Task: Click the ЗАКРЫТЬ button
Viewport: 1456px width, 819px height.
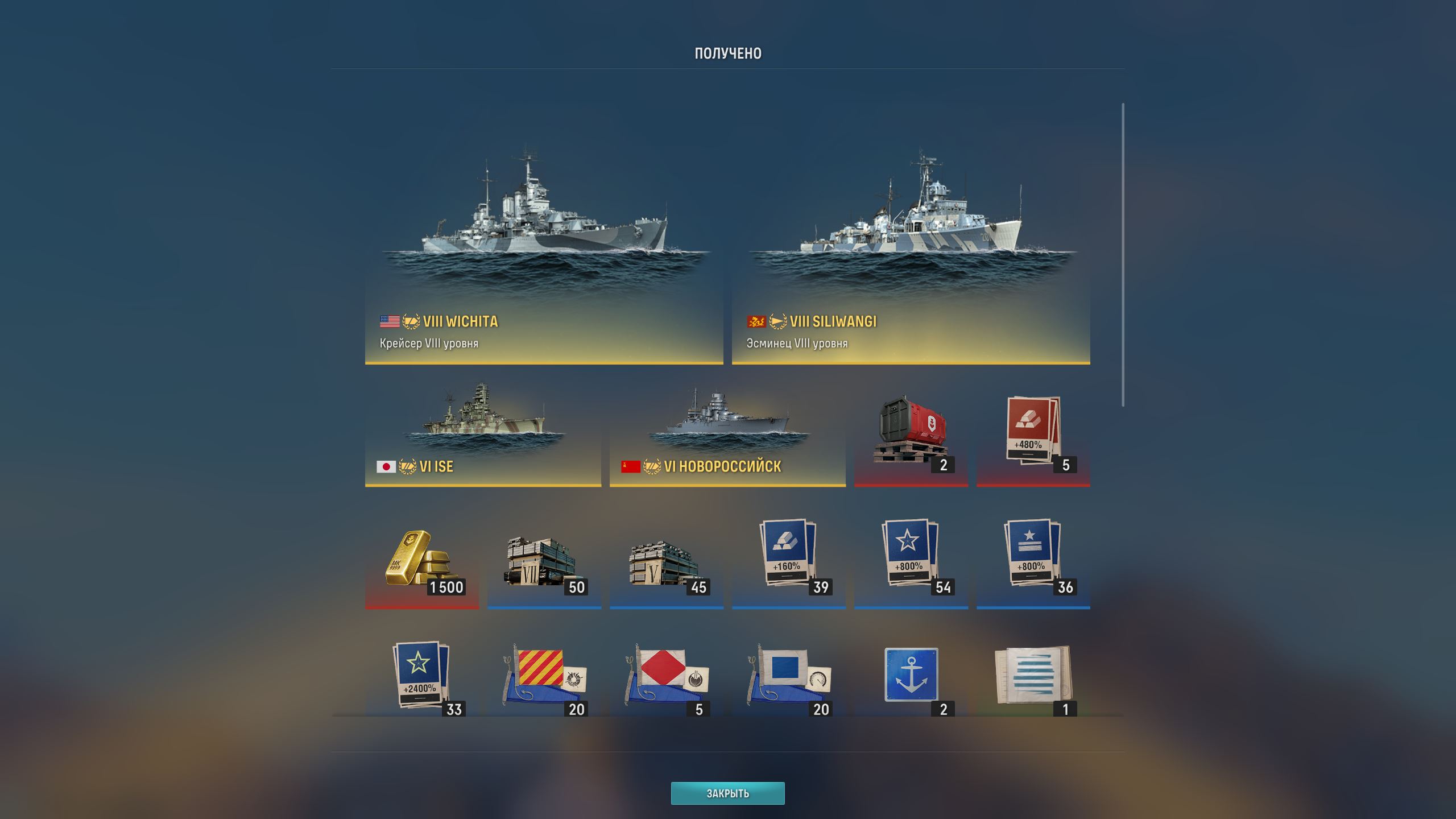Action: coord(727,793)
